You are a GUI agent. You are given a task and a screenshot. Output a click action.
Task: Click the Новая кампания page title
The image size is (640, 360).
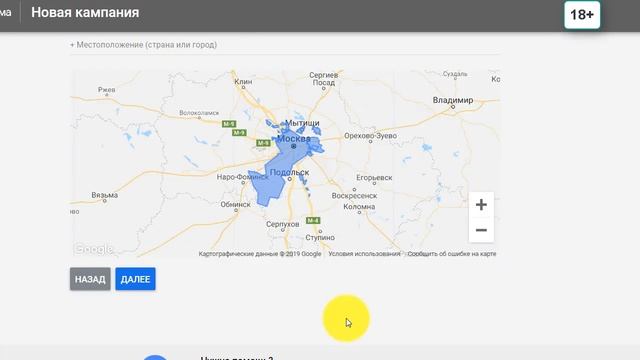[85, 12]
